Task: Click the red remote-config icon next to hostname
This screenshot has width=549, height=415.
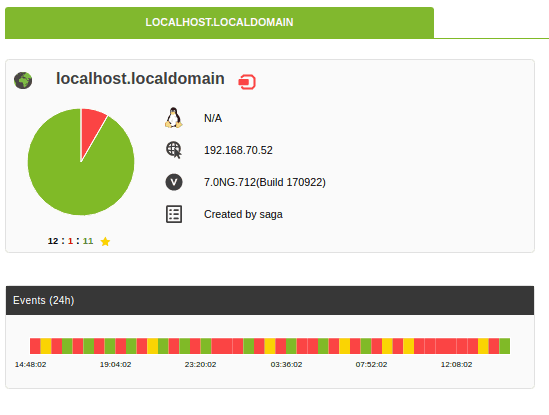Action: pyautogui.click(x=247, y=82)
